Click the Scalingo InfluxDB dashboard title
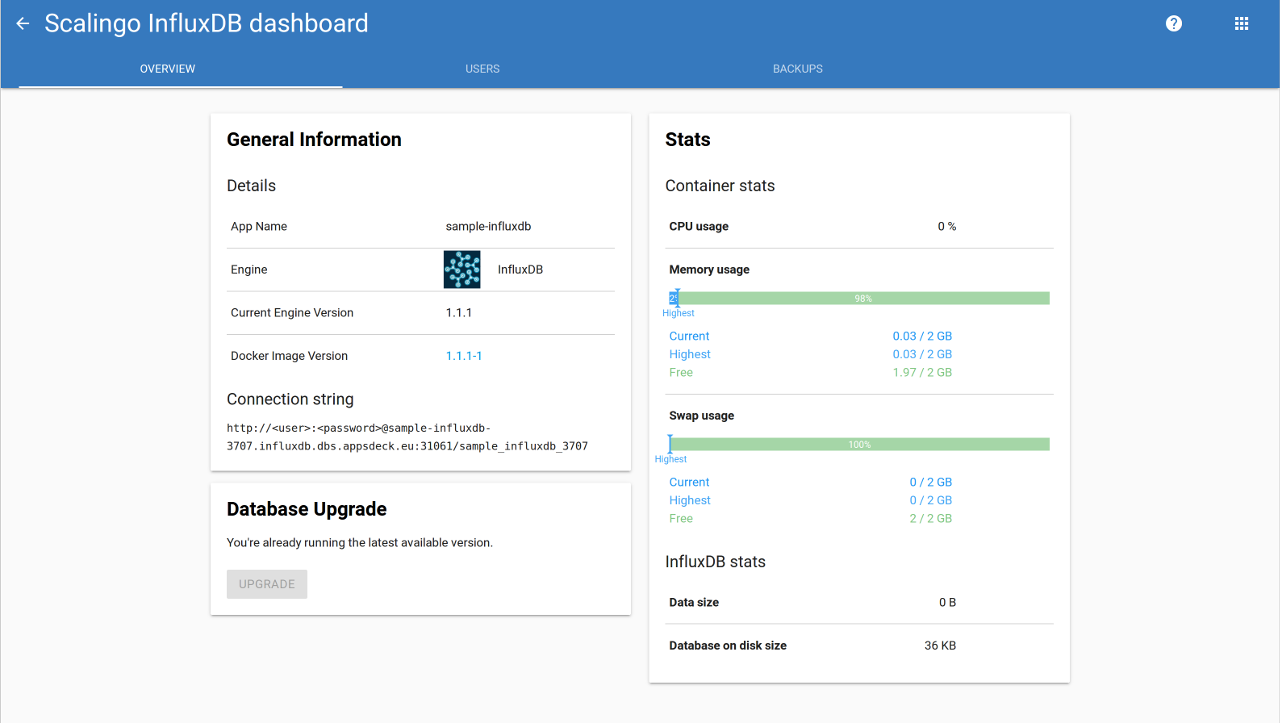 (x=206, y=23)
